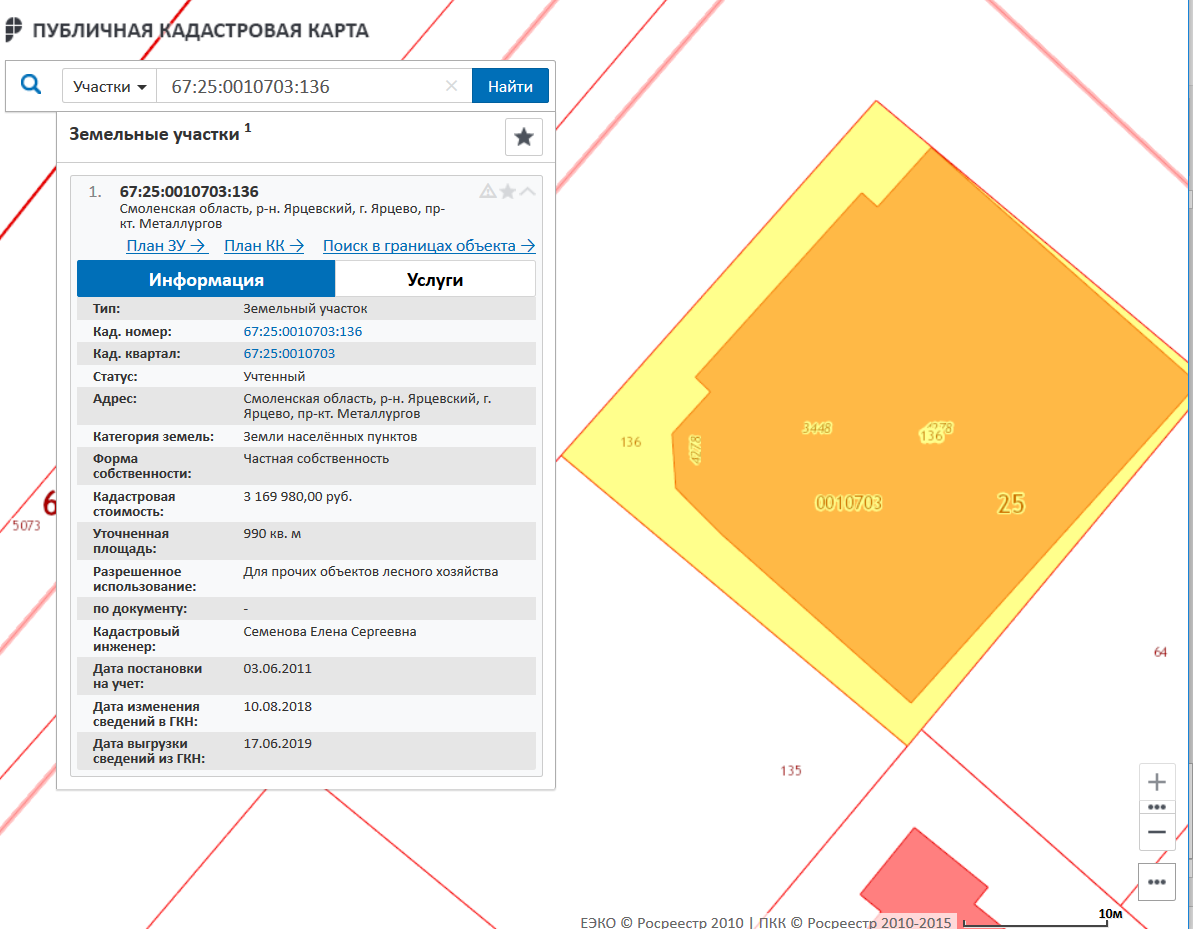Open the bottom three-dots map tools button

coord(1157,881)
